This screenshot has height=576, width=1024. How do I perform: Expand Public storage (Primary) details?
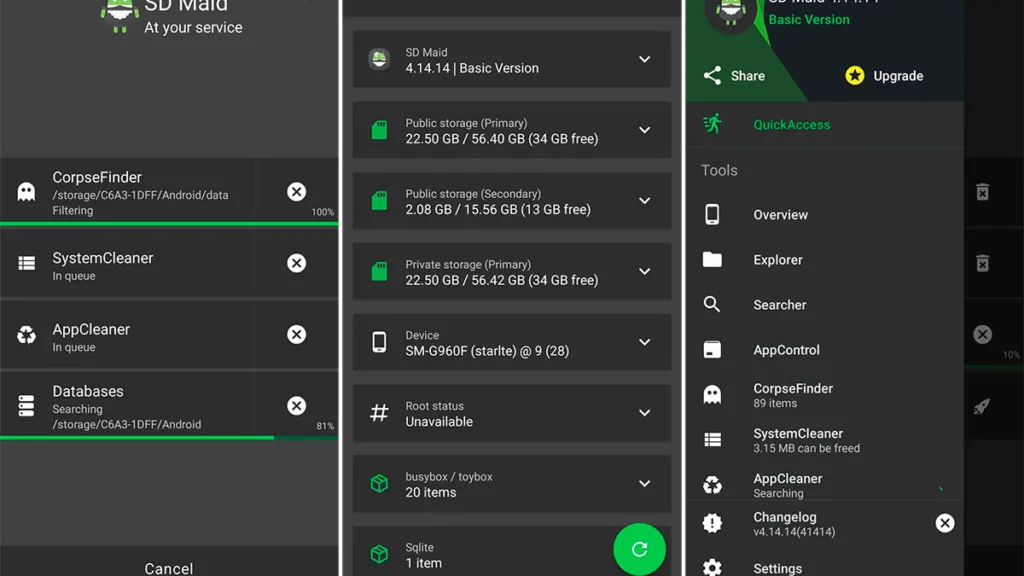(645, 130)
